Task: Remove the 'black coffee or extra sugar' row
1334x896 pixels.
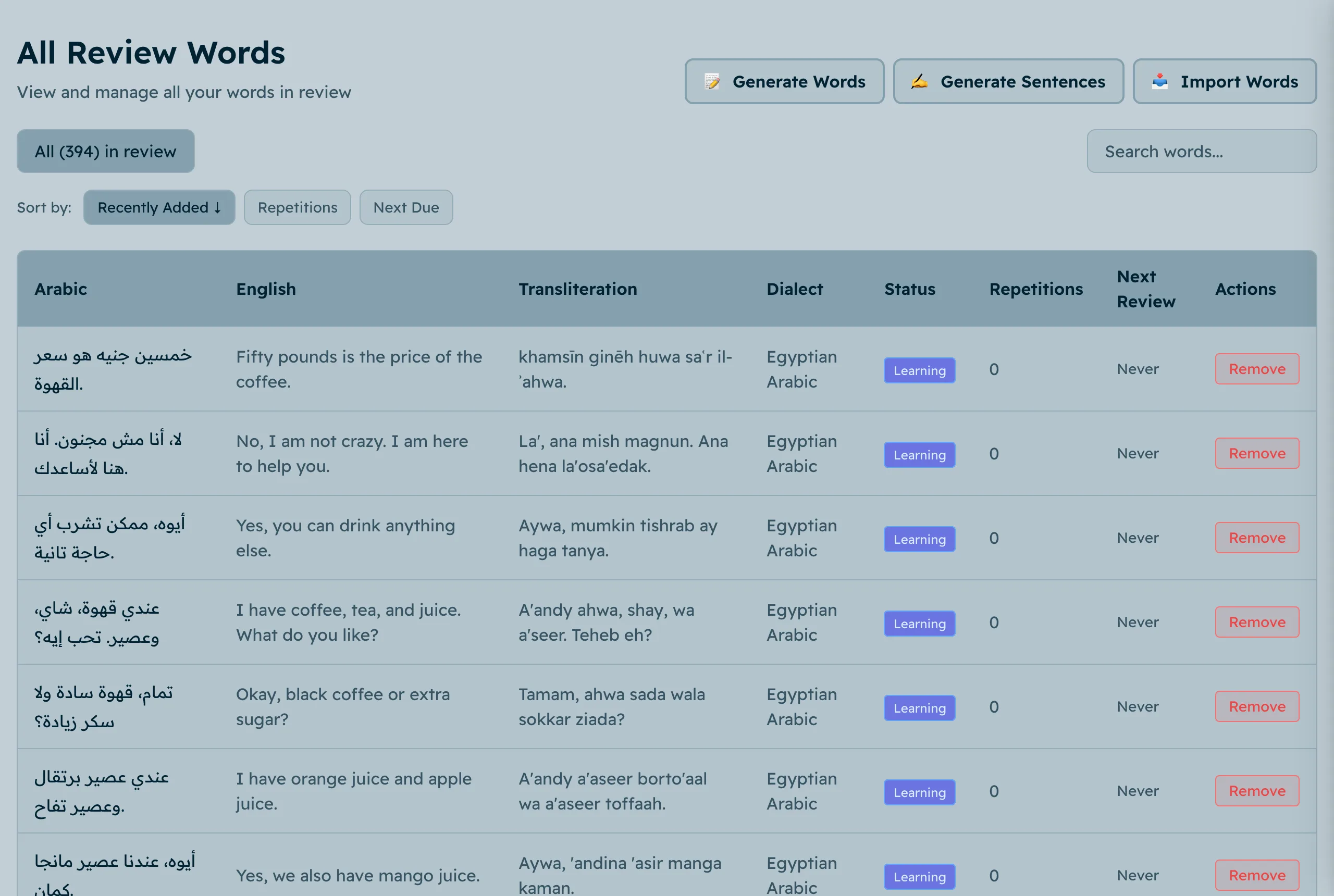Action: point(1257,706)
